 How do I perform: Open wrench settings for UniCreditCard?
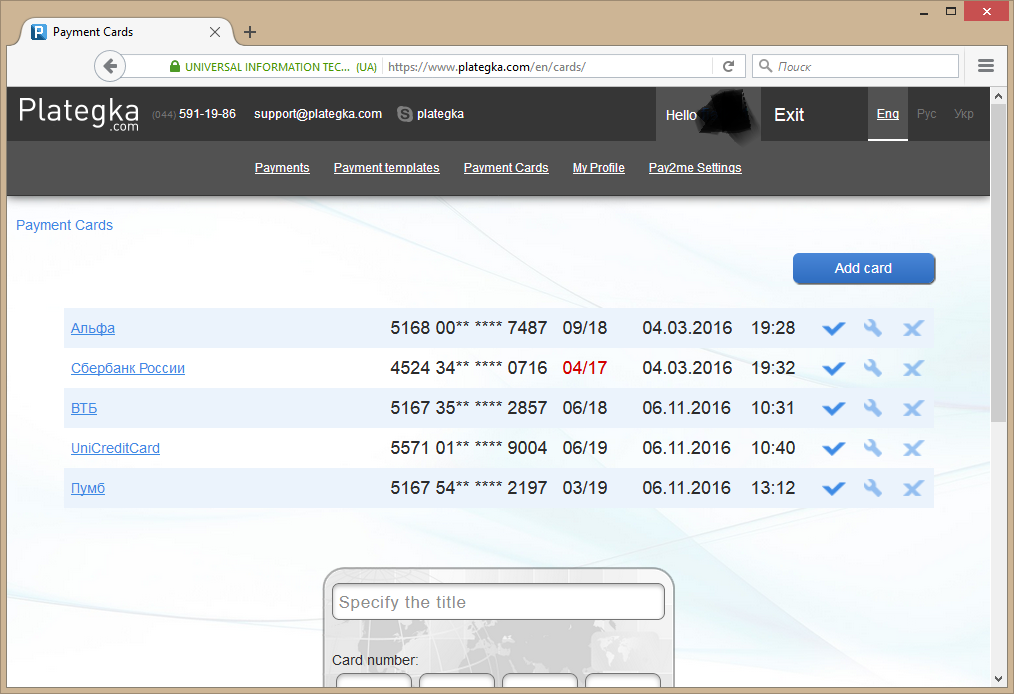click(873, 448)
